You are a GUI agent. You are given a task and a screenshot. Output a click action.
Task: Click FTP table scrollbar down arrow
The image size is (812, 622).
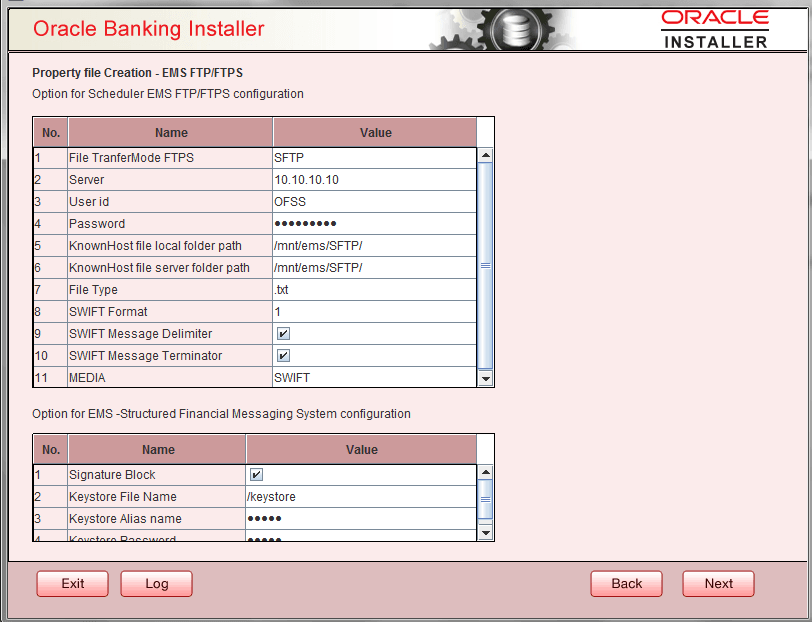click(x=485, y=379)
